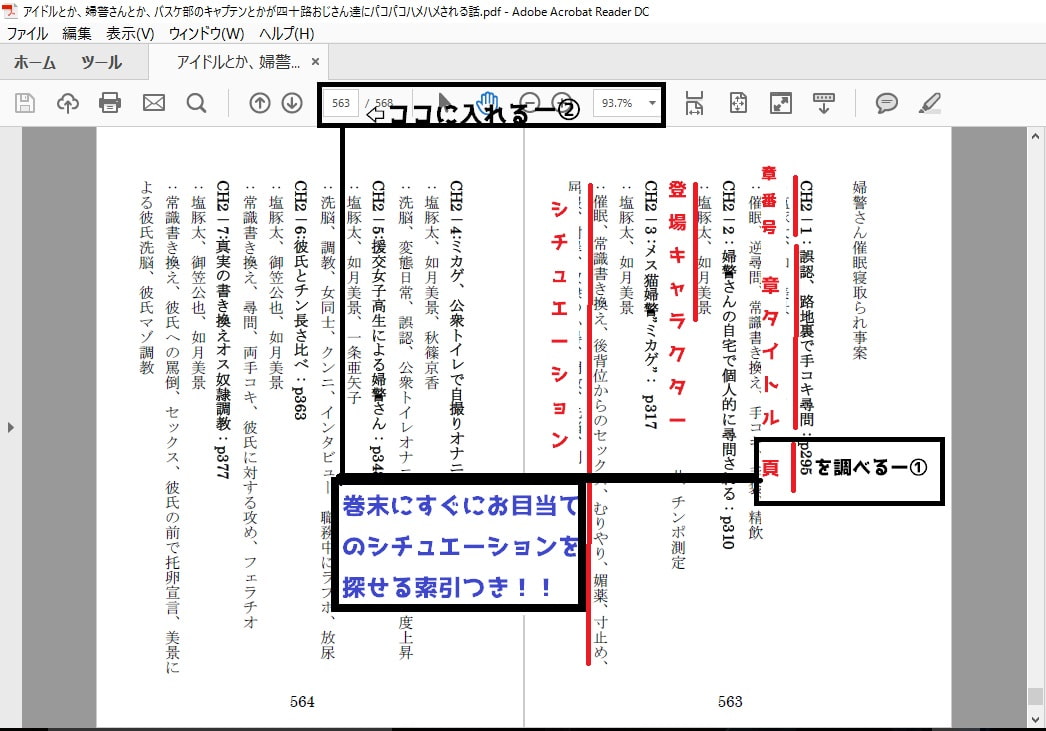The image size is (1046, 731).
Task: Click the page number field showing 563
Action: pos(341,103)
